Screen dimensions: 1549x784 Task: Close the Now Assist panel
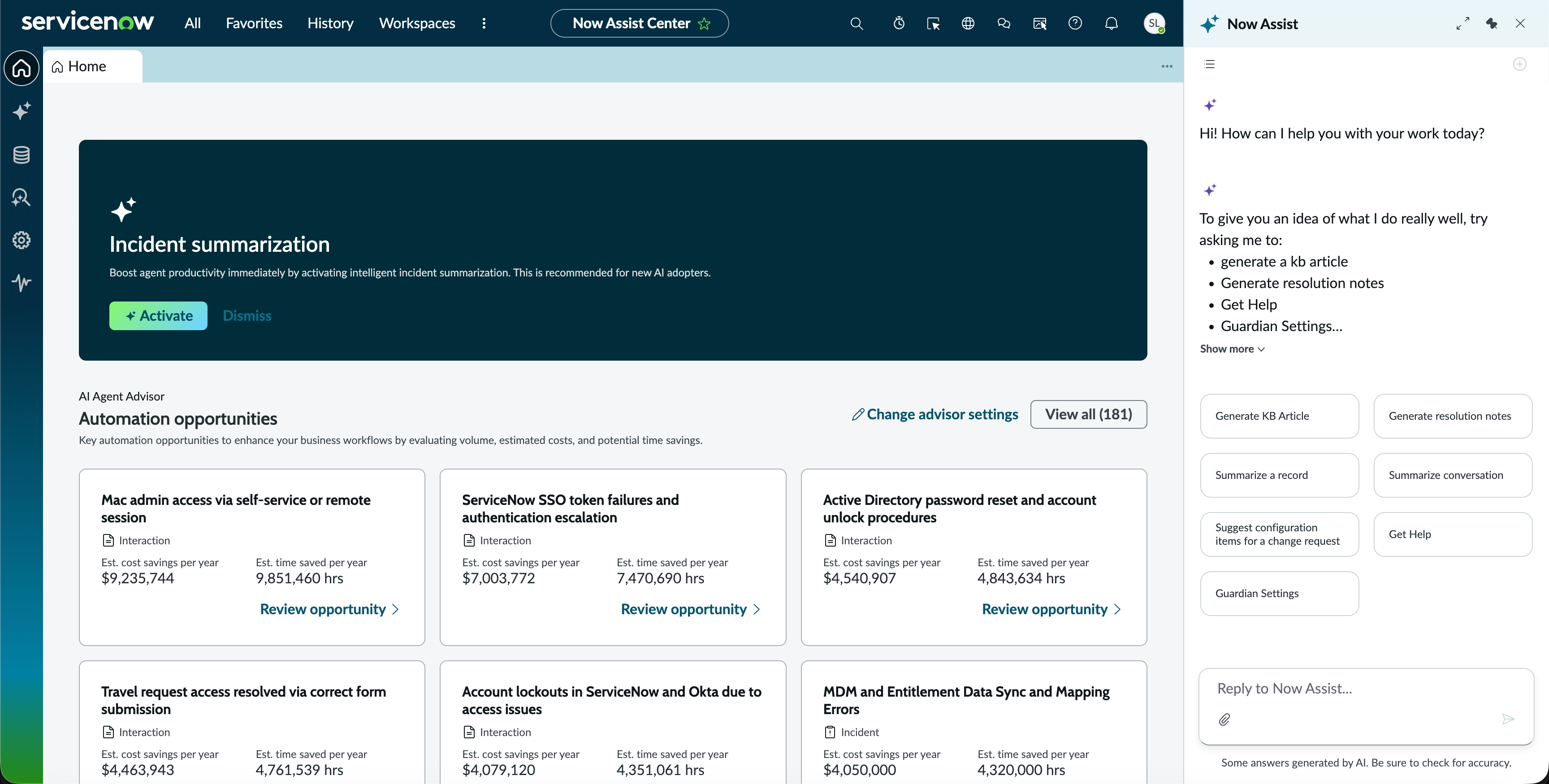click(x=1520, y=23)
